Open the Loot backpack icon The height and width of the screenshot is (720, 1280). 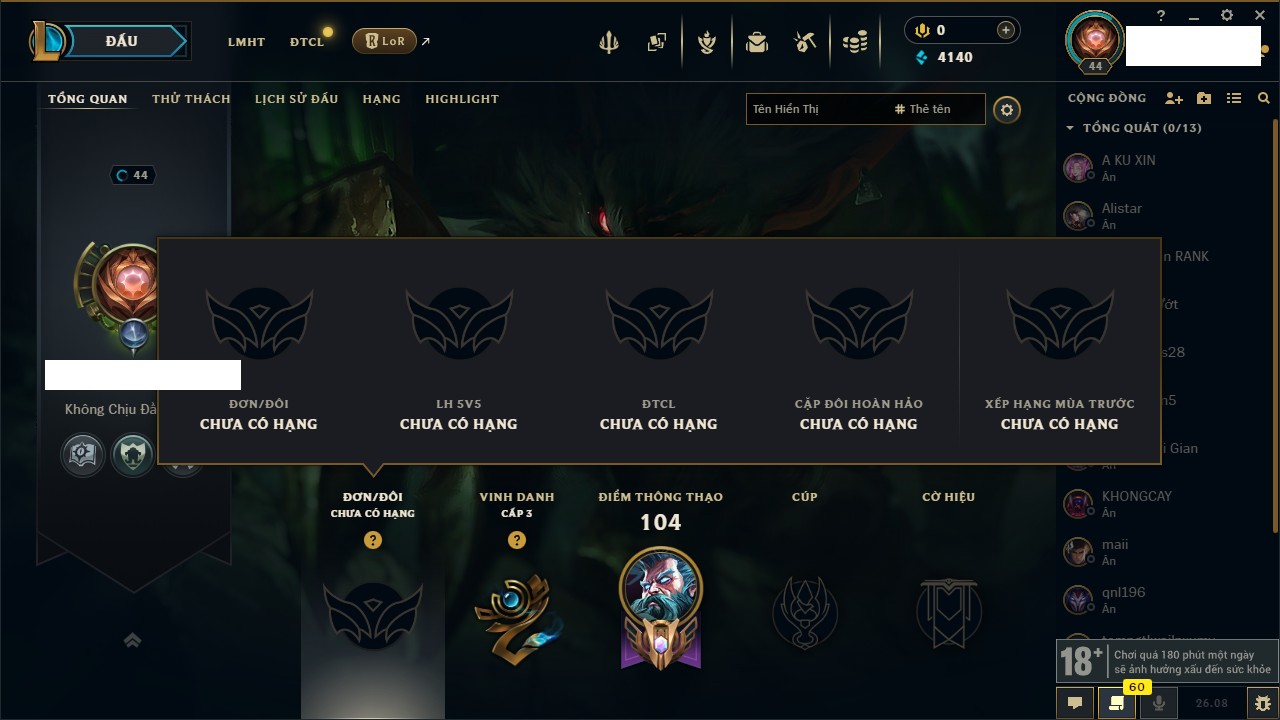(757, 42)
